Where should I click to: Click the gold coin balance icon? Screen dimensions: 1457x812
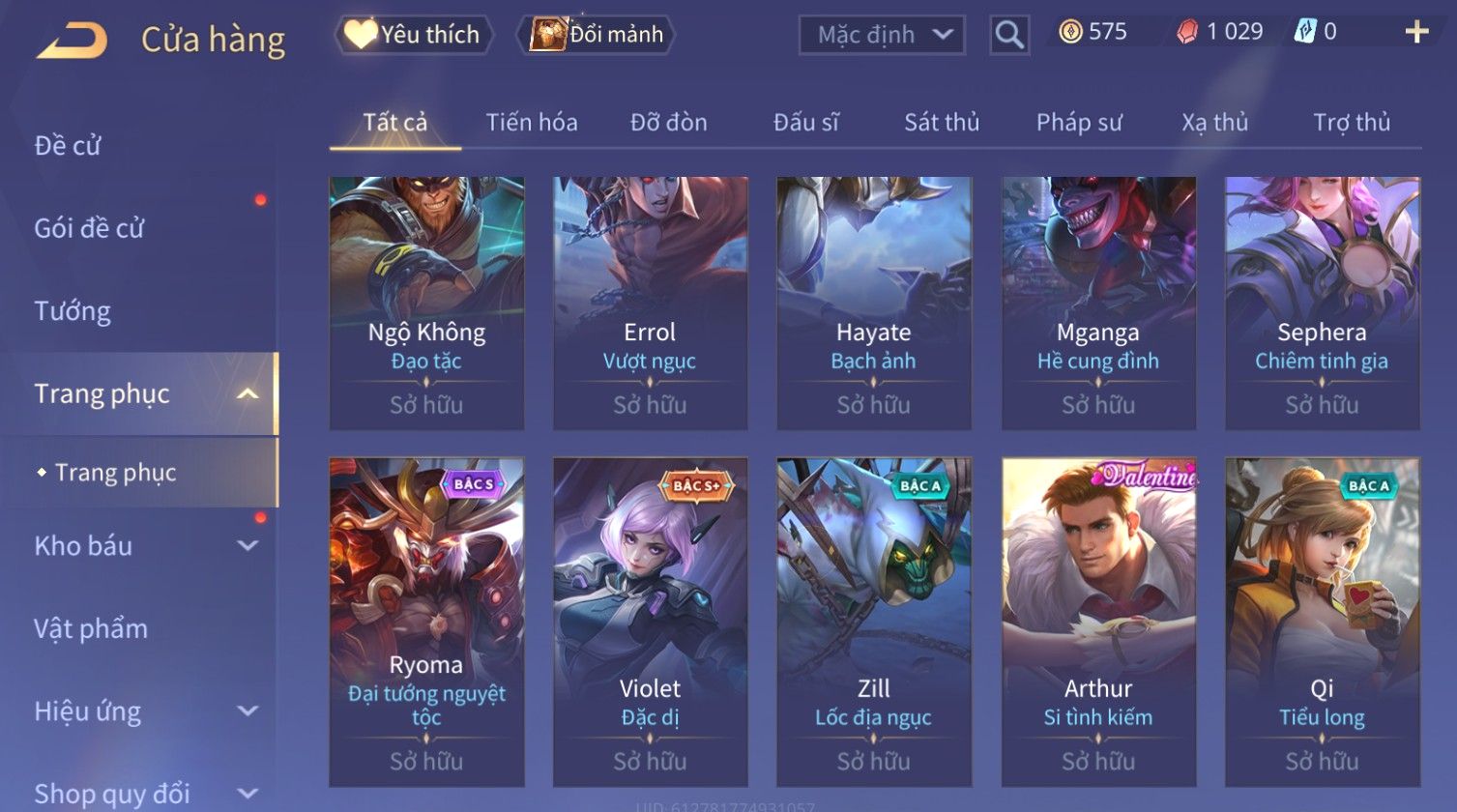coord(1069,33)
